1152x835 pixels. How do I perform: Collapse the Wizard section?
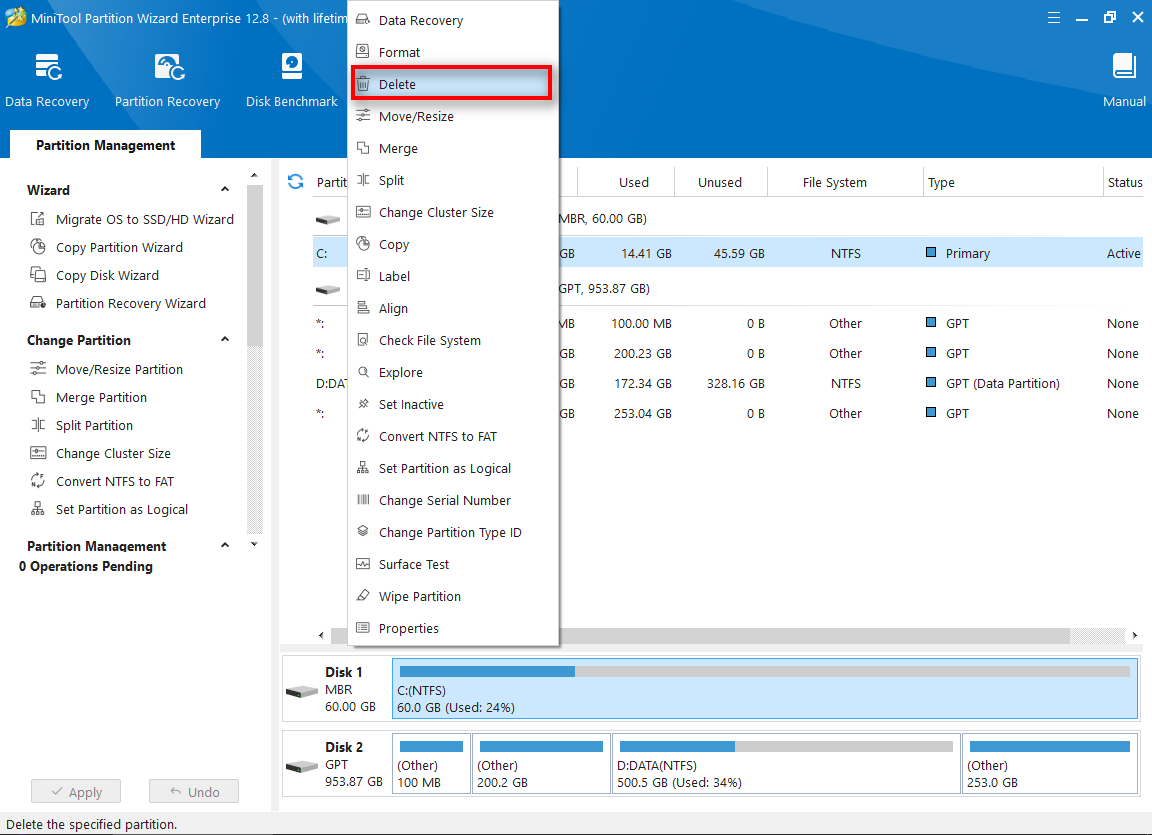pyautogui.click(x=225, y=190)
